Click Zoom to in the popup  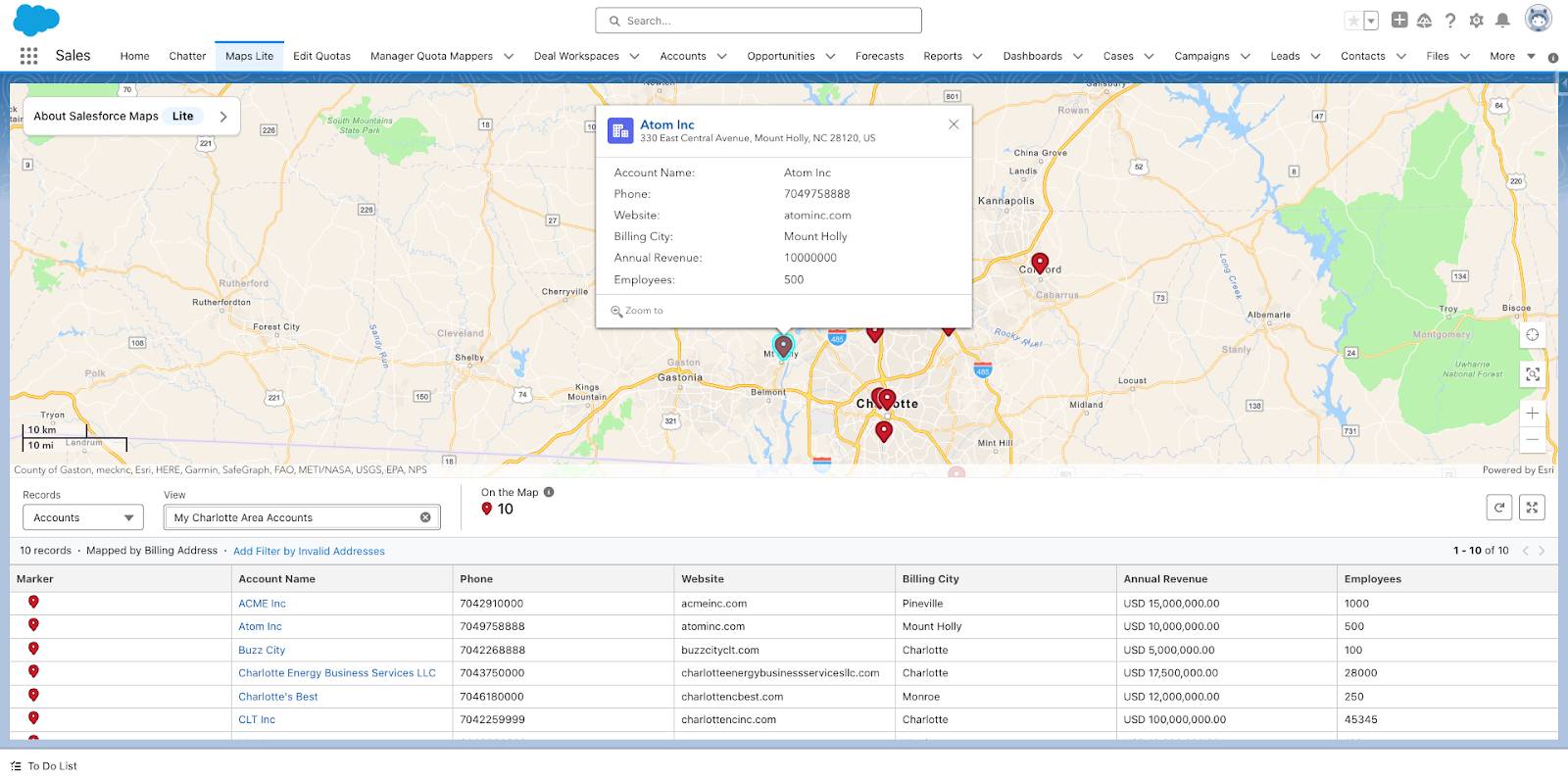[x=637, y=311]
